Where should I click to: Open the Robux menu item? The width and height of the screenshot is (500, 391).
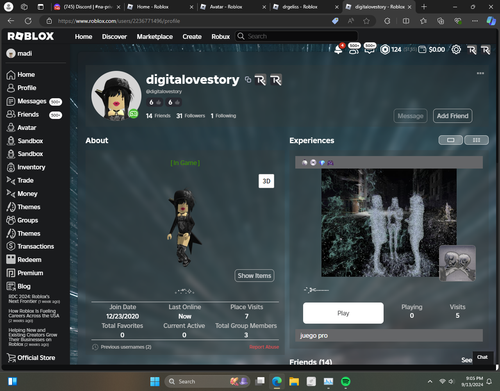[x=221, y=36]
